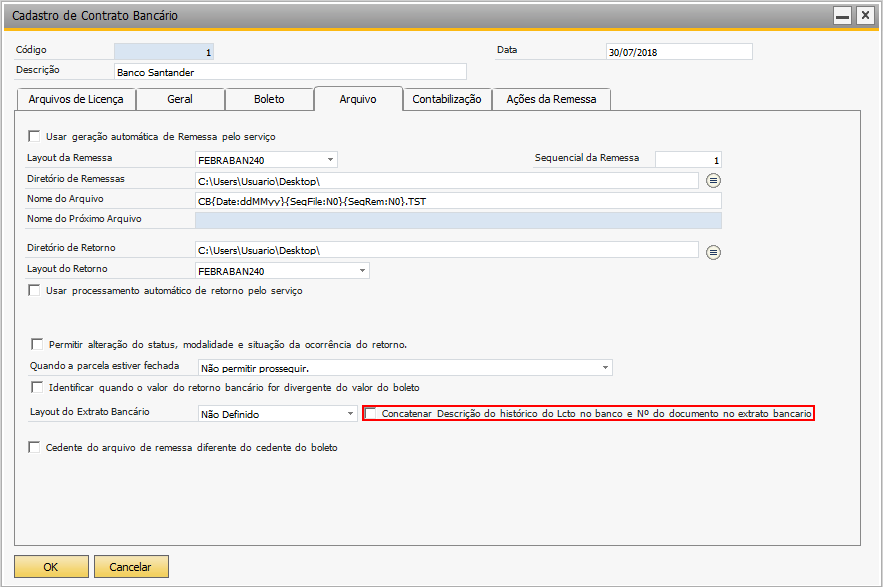Tick Permitir alteração do status checkbox
Screen dimensions: 883x587
coord(38,344)
